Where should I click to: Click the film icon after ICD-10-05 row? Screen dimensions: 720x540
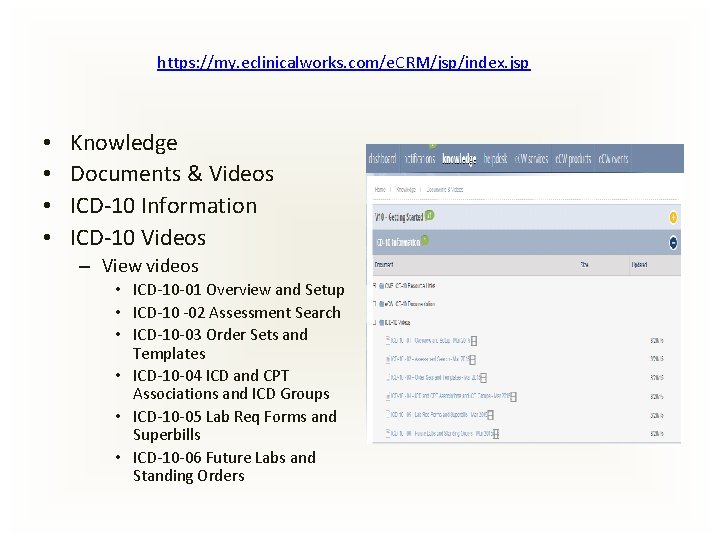click(491, 415)
